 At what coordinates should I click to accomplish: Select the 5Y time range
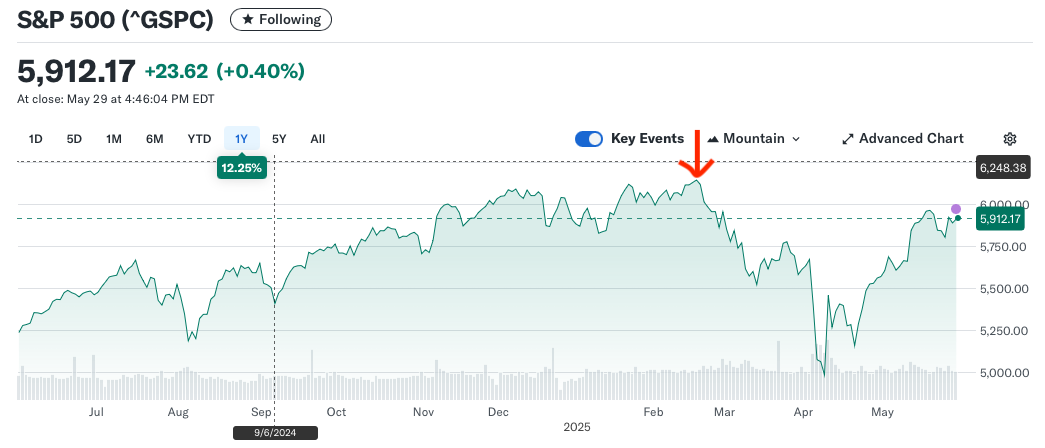click(x=279, y=139)
